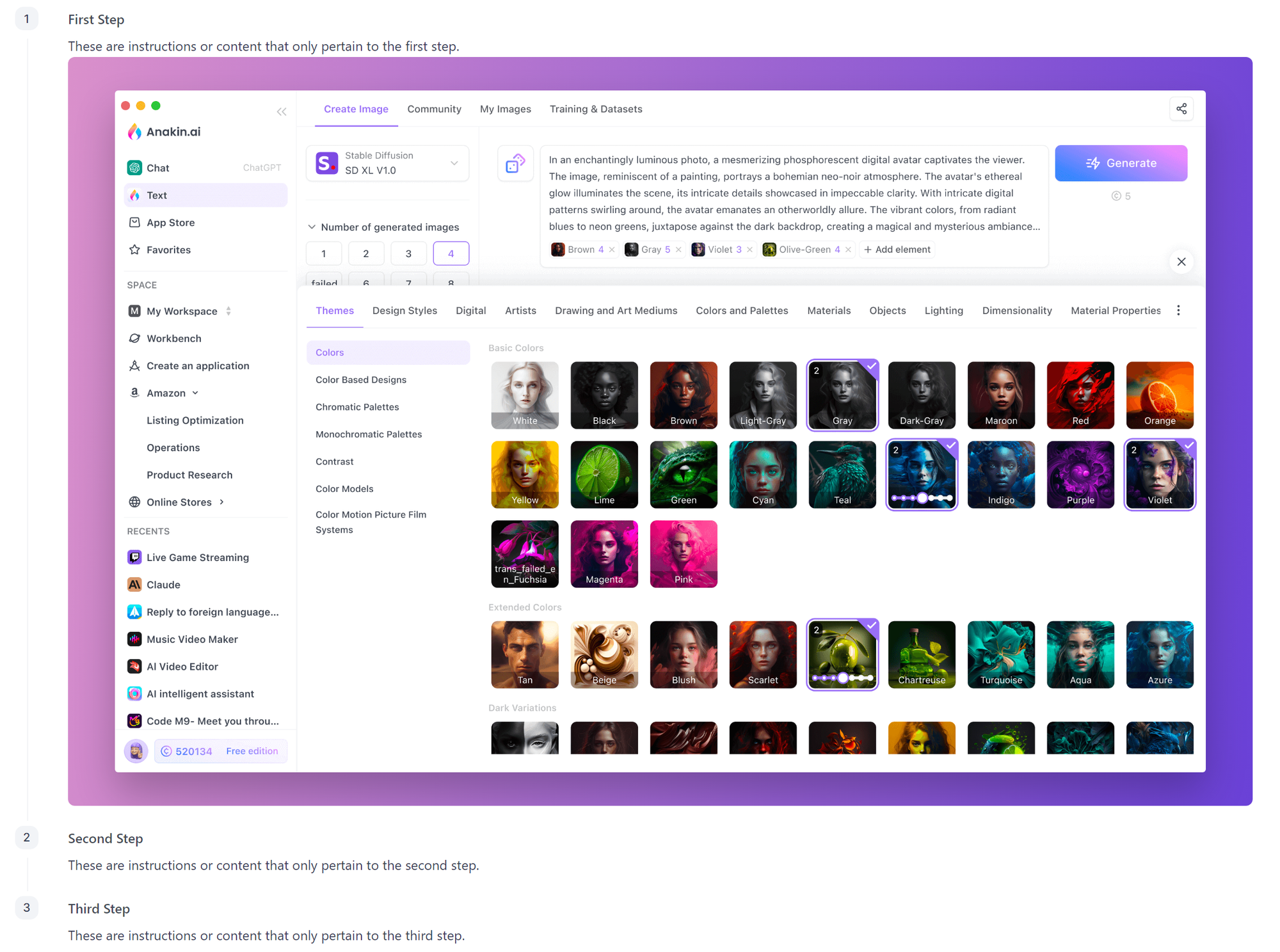This screenshot has height=952, width=1280.
Task: Open AI Video Editor recent app
Action: [205, 667]
